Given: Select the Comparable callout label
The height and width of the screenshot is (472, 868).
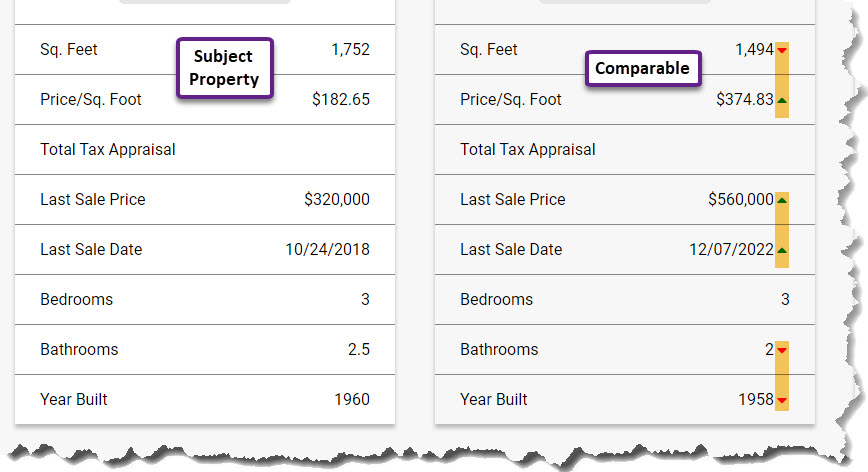Looking at the screenshot, I should [643, 69].
